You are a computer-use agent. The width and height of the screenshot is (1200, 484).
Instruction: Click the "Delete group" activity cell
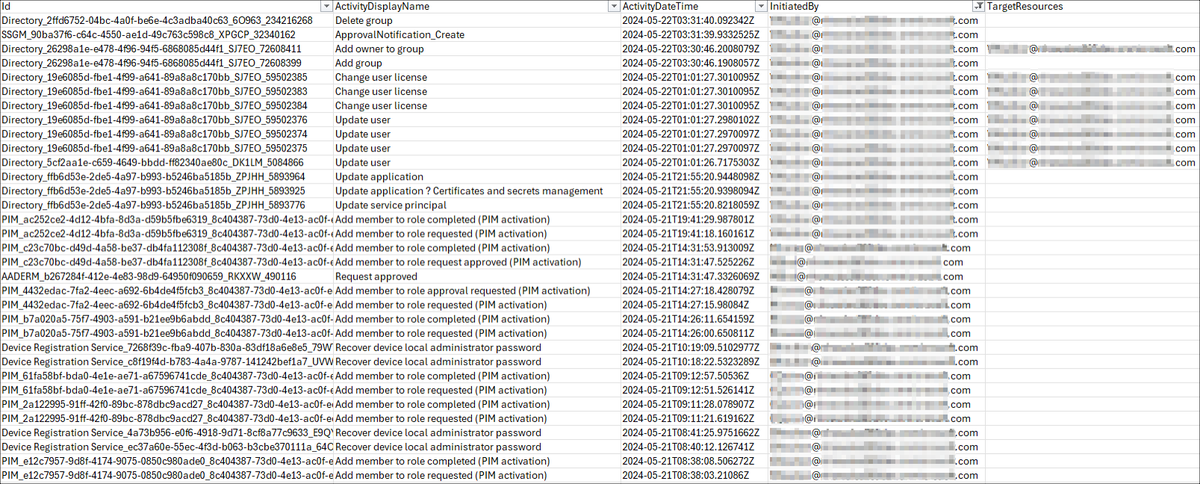coord(476,19)
